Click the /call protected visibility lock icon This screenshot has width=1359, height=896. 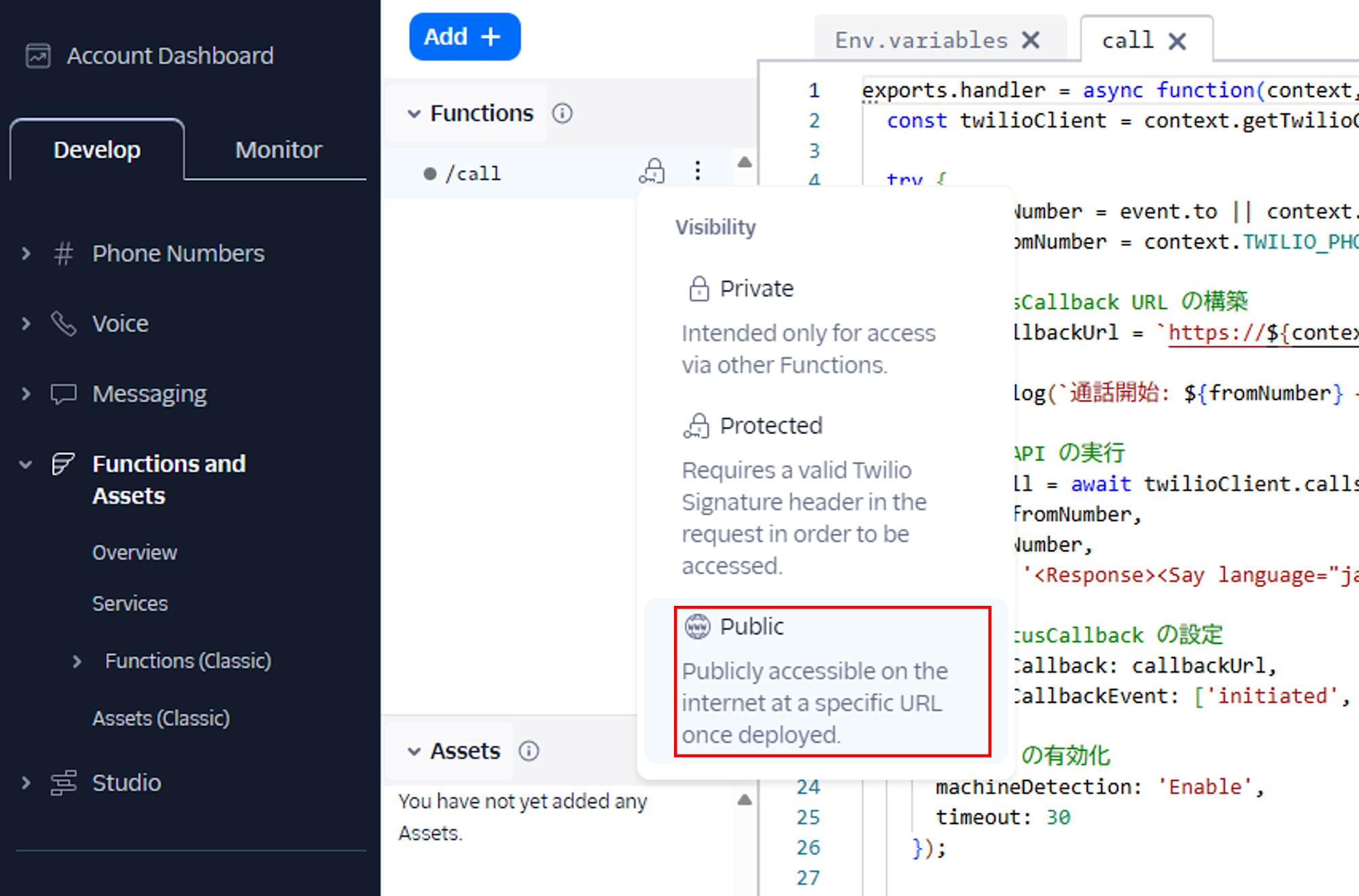pyautogui.click(x=652, y=171)
